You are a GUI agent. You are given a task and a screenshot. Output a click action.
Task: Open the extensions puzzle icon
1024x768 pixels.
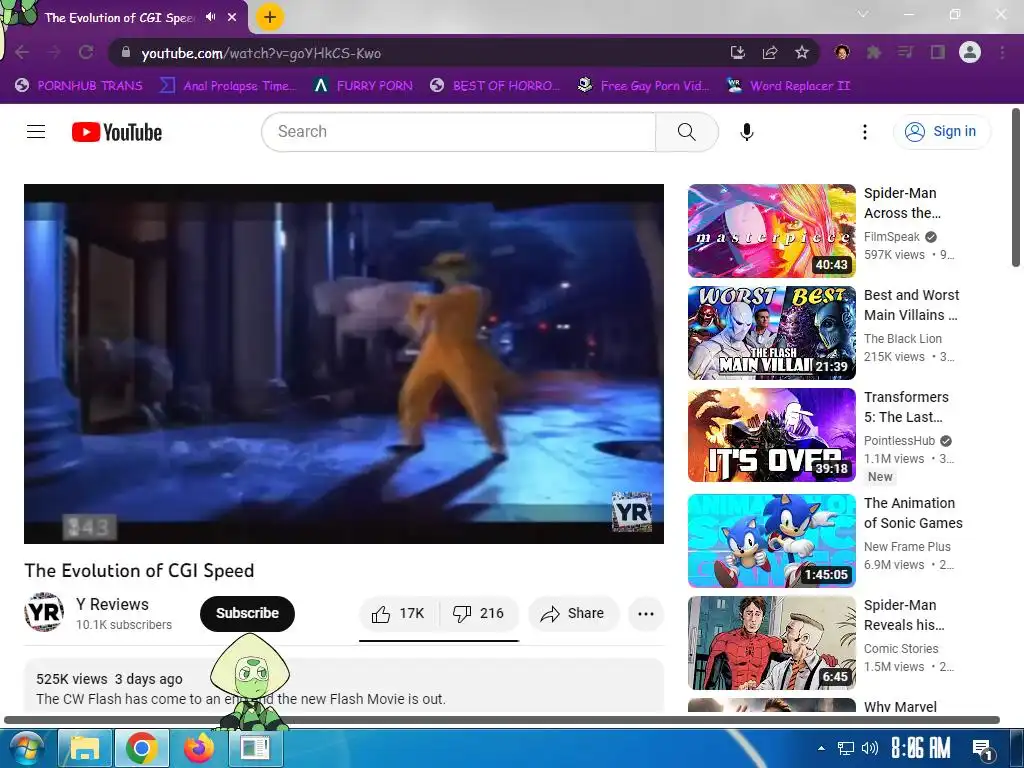tap(874, 52)
